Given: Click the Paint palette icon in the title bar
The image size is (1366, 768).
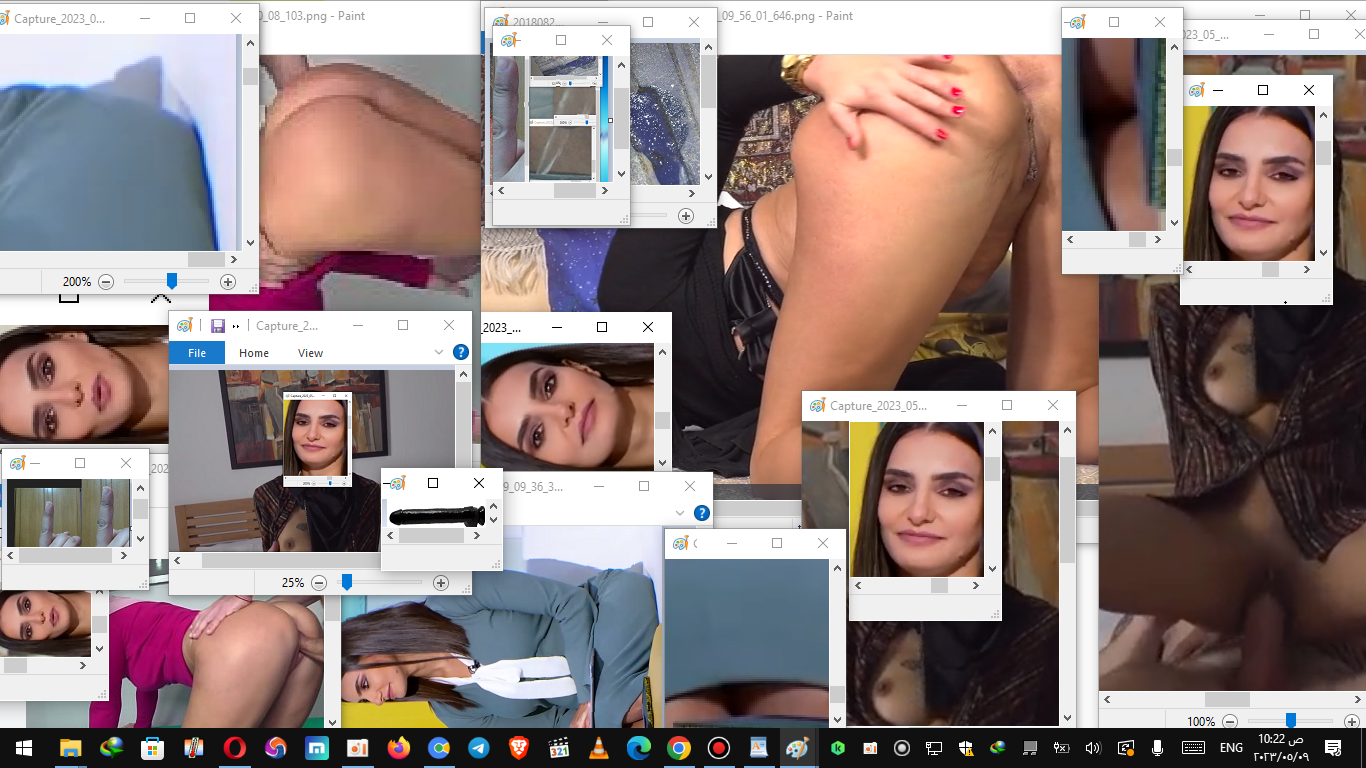Looking at the screenshot, I should coord(184,325).
